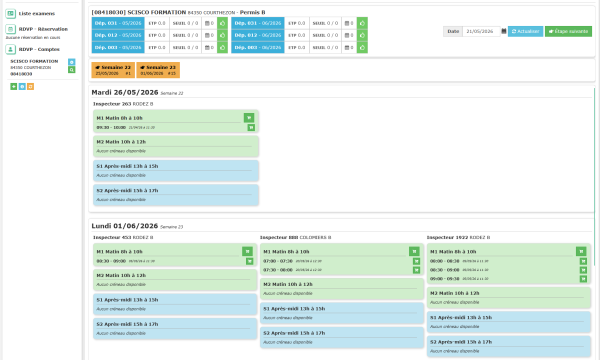Jump to Semaine 23 tab
This screenshot has height=360, width=600.
158,70
